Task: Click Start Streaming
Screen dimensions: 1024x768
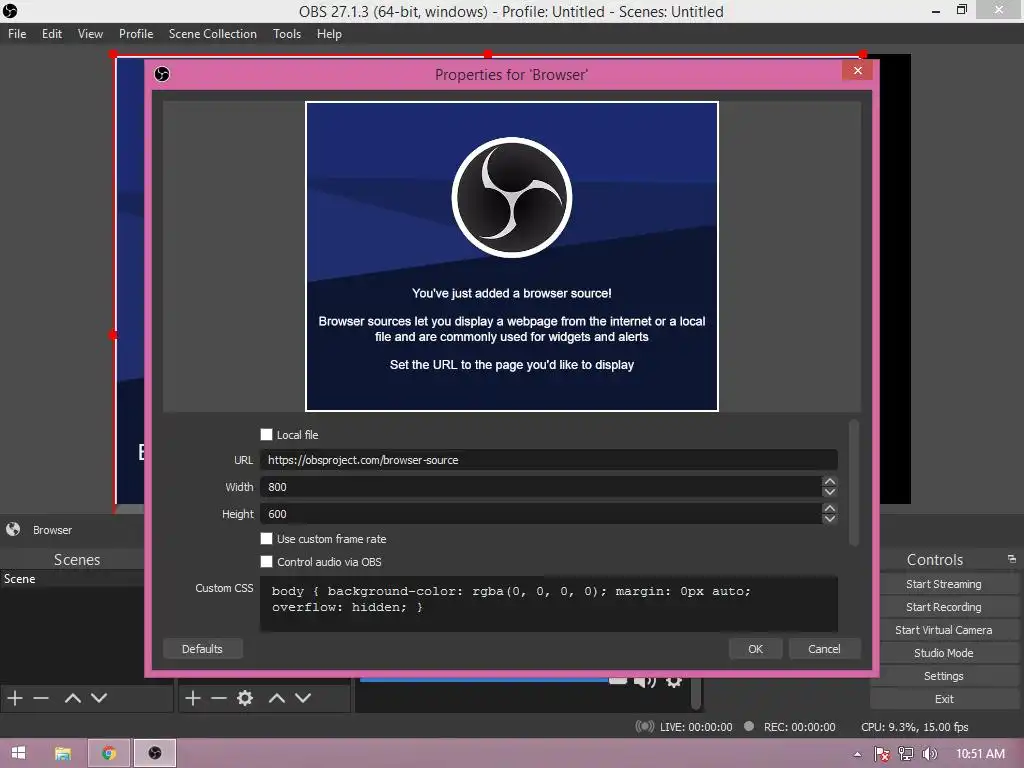Action: (x=943, y=584)
